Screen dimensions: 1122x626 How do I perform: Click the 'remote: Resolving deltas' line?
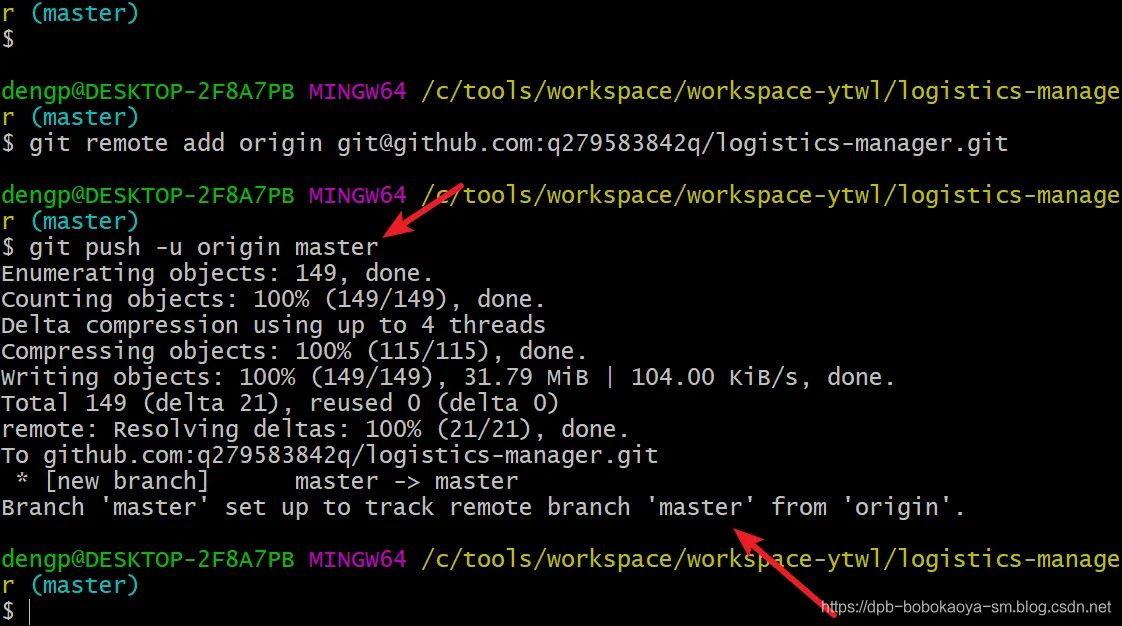pyautogui.click(x=315, y=429)
